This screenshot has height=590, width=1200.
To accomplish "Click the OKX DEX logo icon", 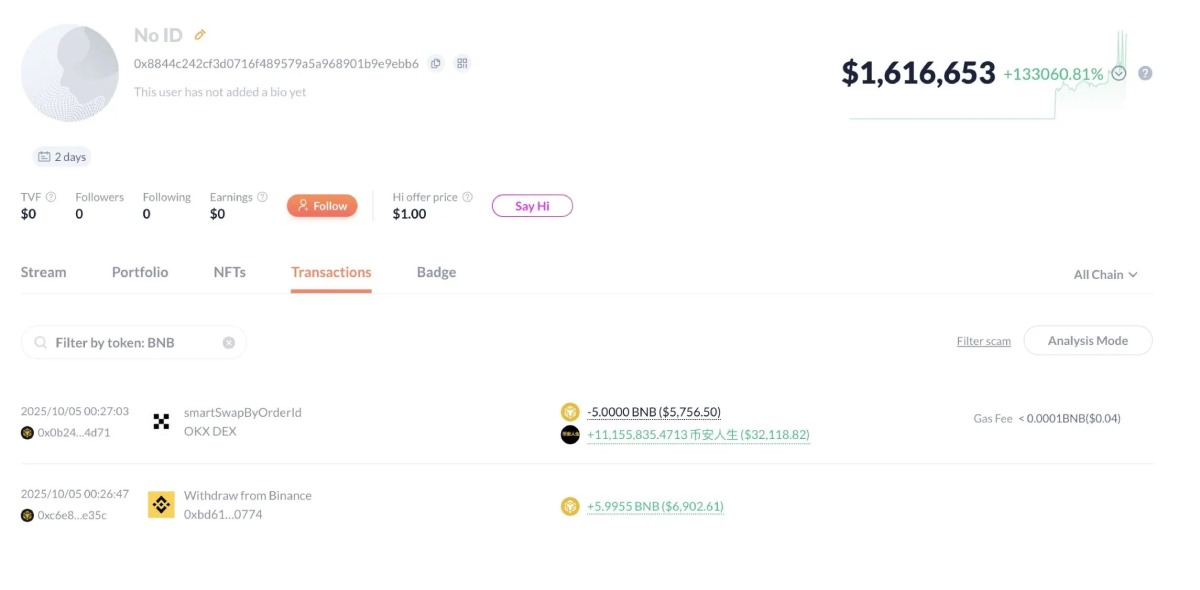I will (x=161, y=421).
